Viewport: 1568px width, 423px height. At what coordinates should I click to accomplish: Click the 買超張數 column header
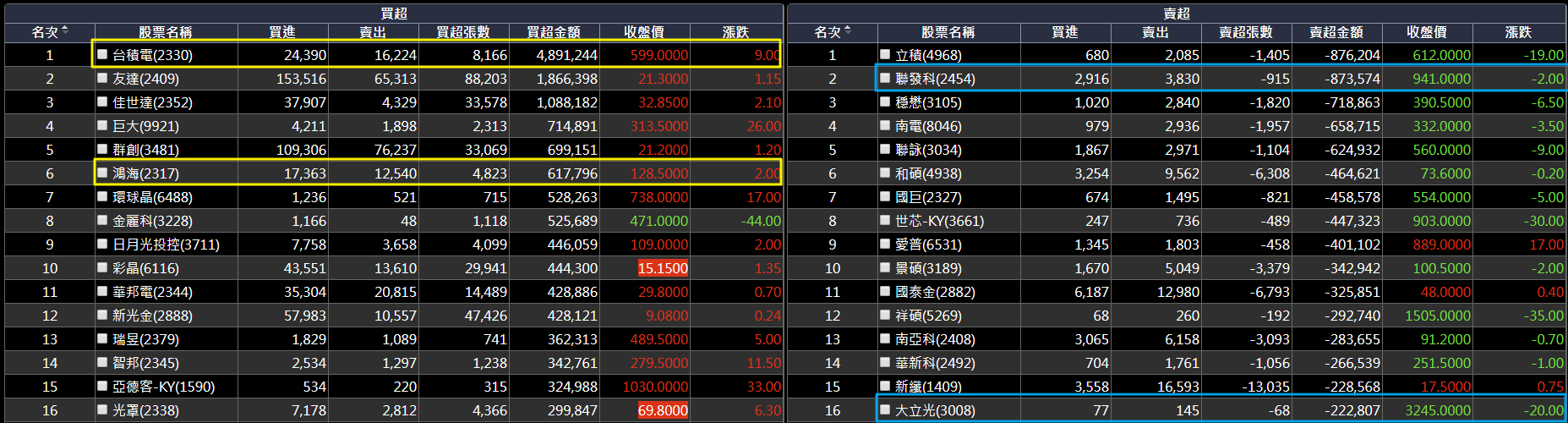[x=463, y=32]
